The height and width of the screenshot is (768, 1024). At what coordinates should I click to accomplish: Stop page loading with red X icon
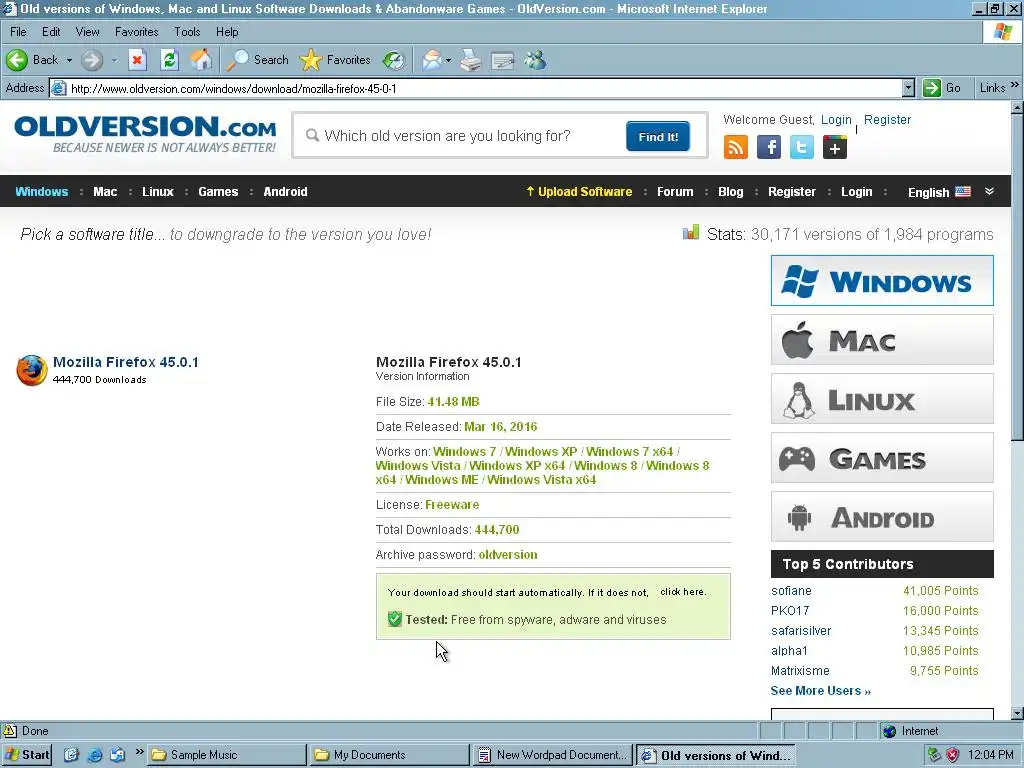click(x=136, y=60)
